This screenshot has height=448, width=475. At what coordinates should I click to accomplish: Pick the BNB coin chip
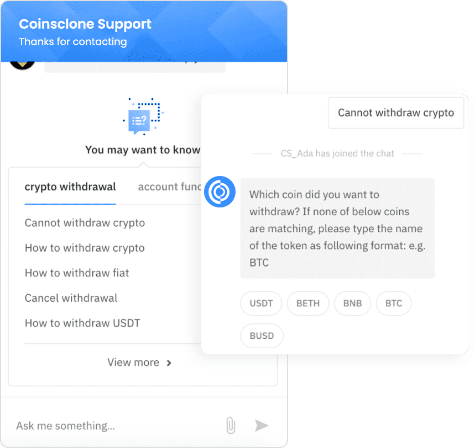pos(352,303)
